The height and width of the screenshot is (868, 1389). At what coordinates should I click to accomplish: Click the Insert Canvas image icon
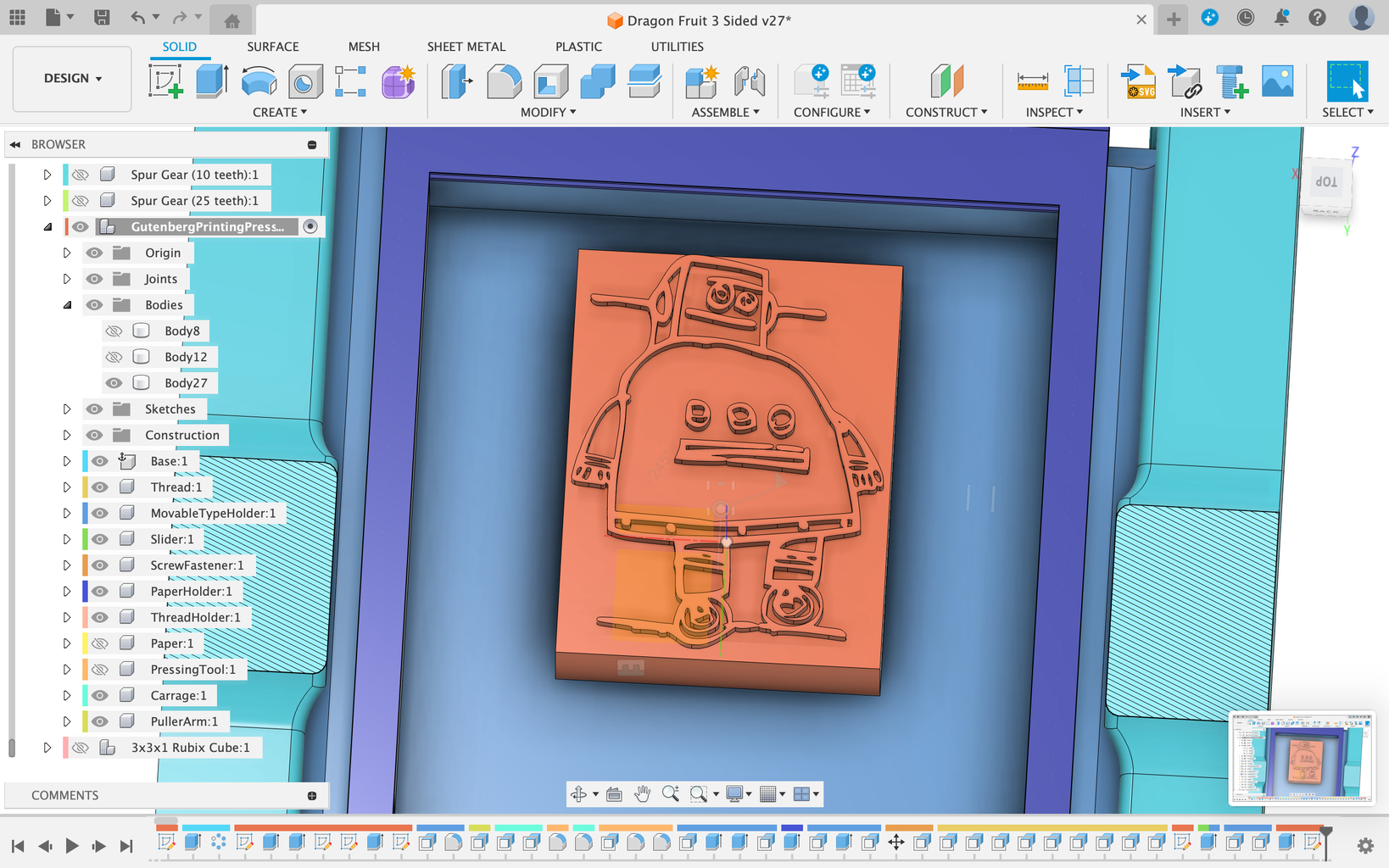[1277, 81]
